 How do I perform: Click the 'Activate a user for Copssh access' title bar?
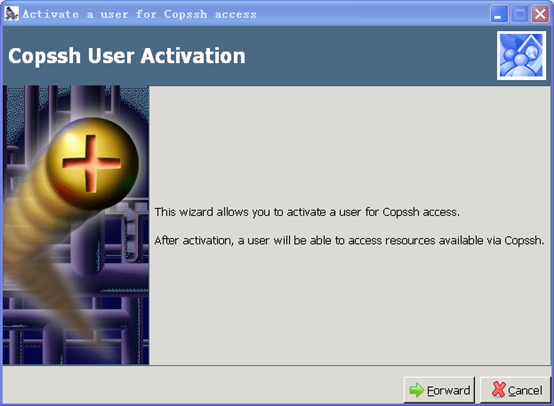tap(247, 14)
